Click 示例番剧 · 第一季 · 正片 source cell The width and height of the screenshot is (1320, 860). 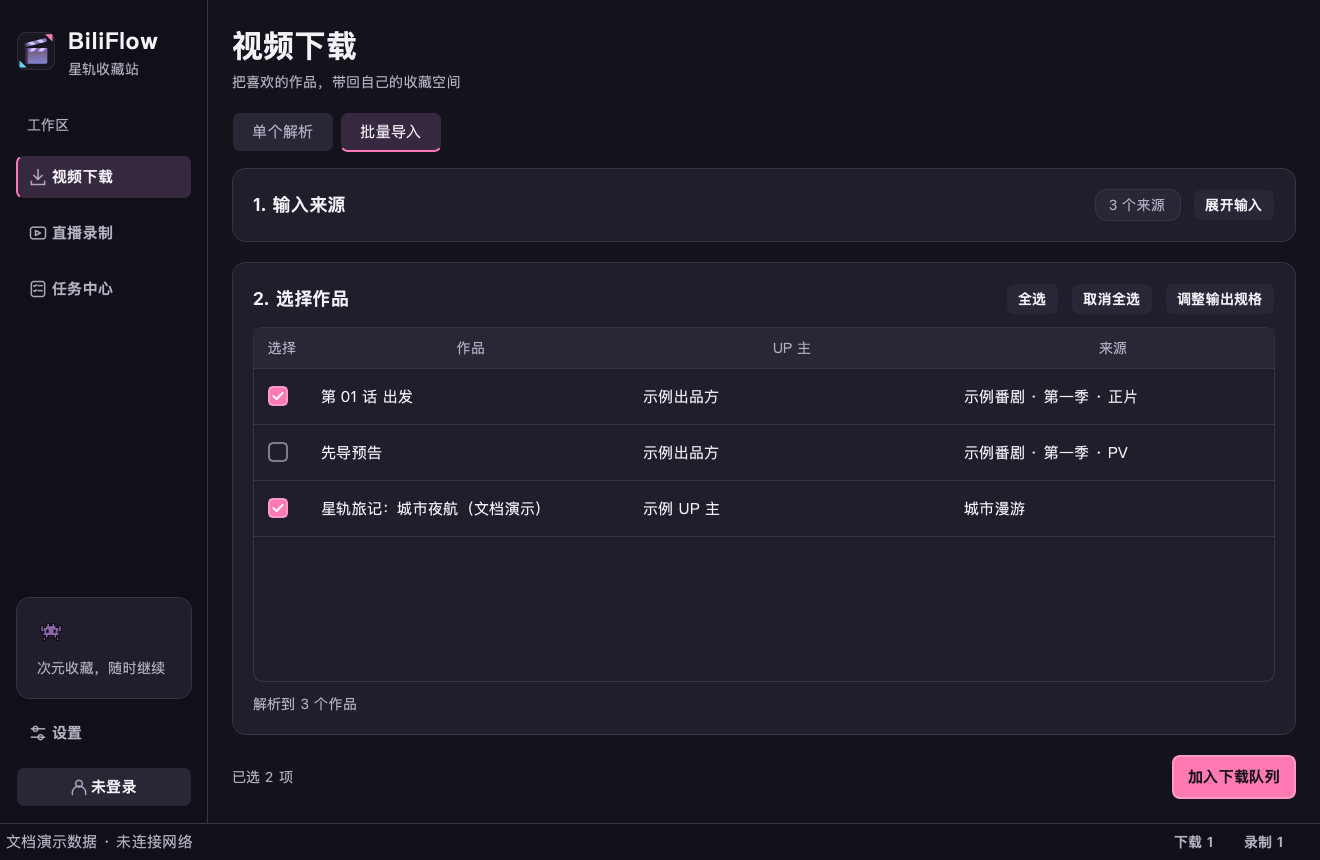(x=1051, y=397)
